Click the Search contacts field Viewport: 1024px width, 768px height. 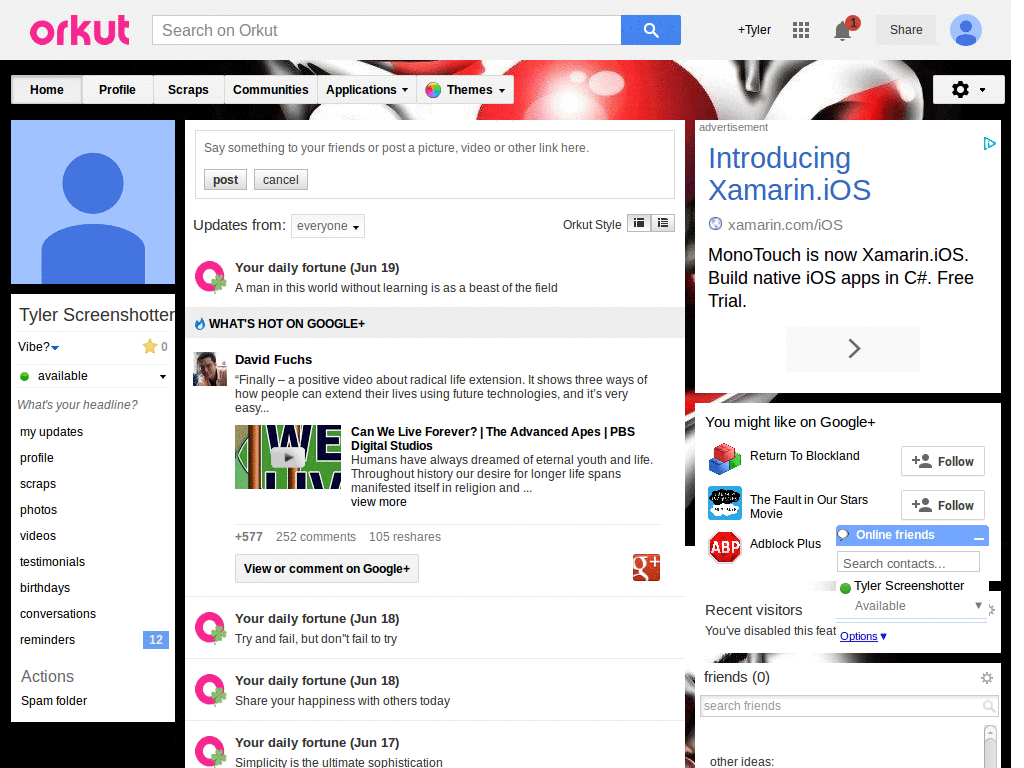pyautogui.click(x=908, y=563)
